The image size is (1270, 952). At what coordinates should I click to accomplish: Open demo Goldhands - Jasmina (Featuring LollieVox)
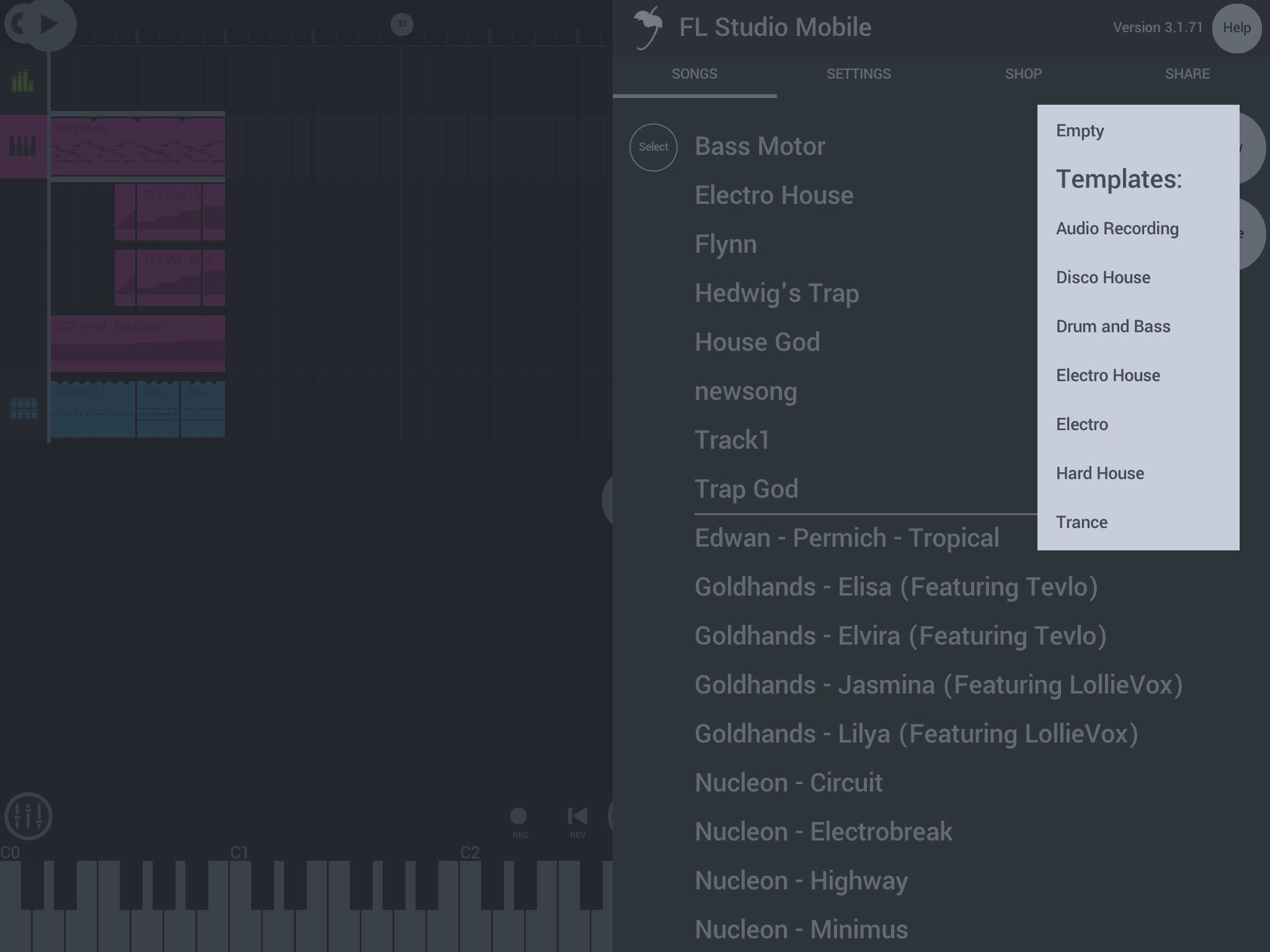coord(939,685)
